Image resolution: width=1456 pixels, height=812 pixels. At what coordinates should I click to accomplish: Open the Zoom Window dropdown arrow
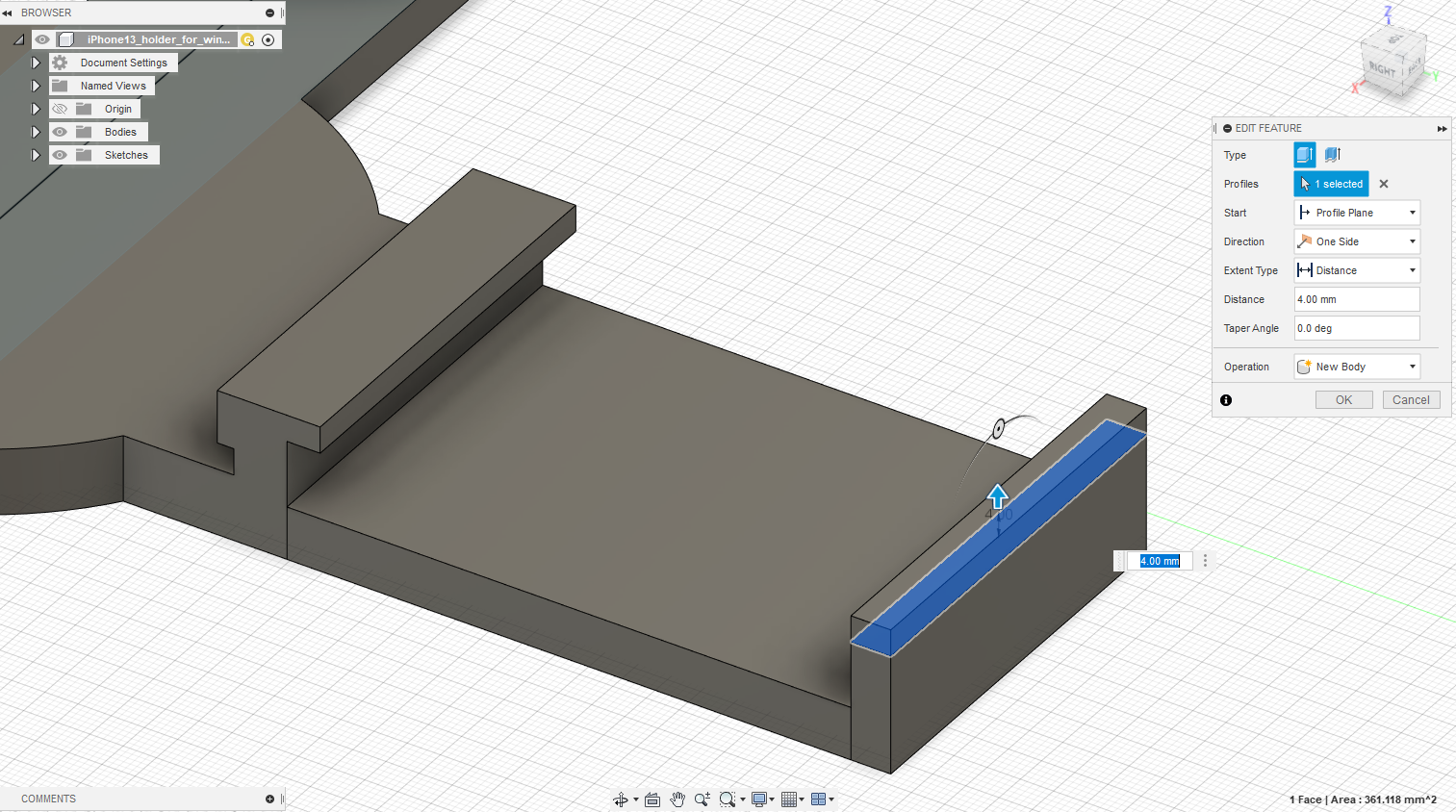tap(742, 799)
